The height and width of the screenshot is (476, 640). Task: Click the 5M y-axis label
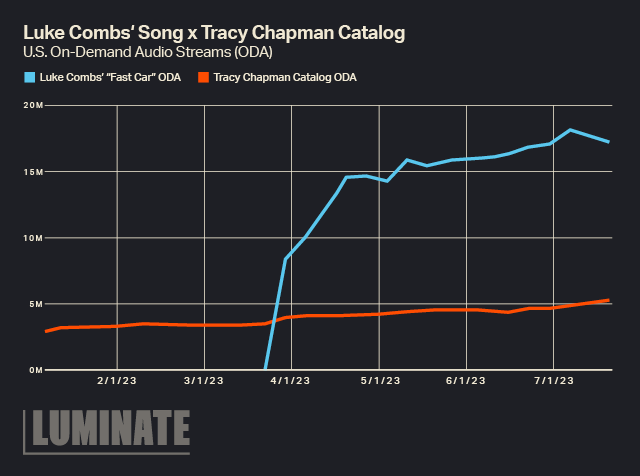click(x=35, y=304)
